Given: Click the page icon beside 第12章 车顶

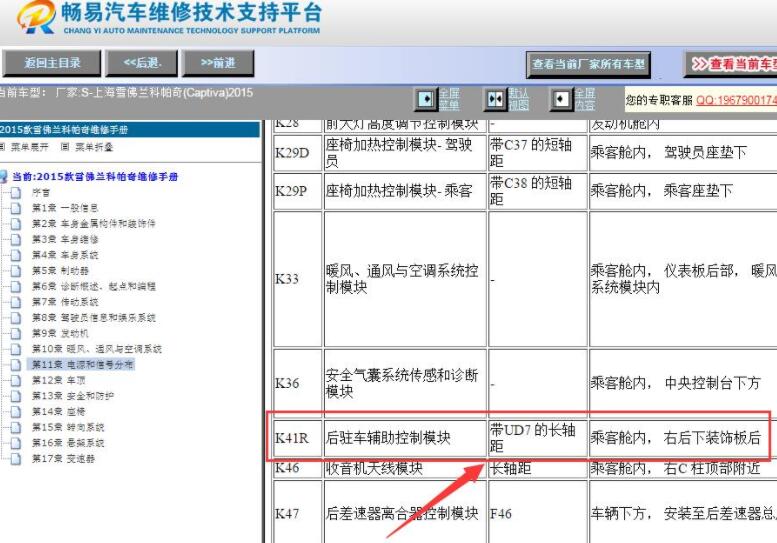Looking at the screenshot, I should pos(16,380).
